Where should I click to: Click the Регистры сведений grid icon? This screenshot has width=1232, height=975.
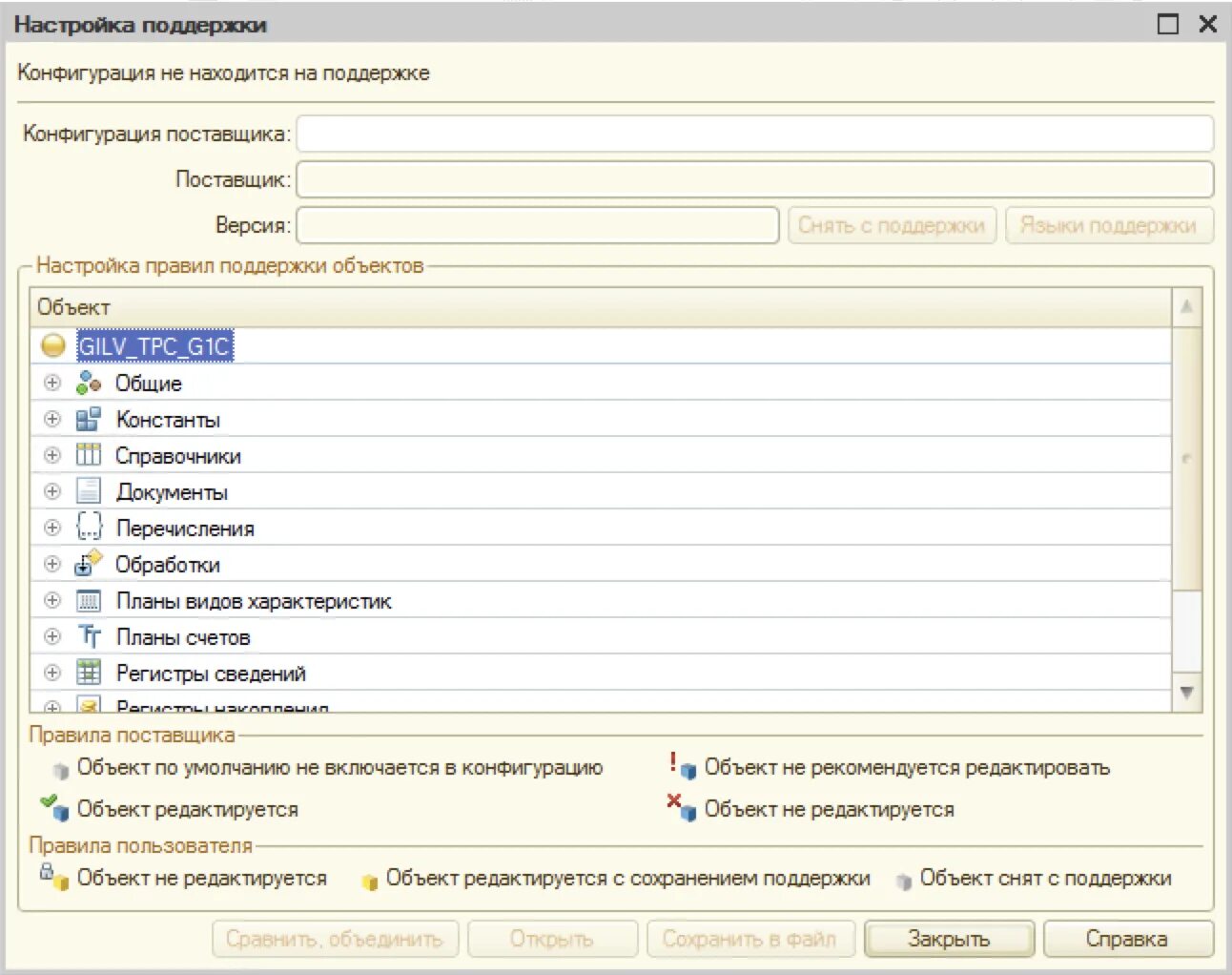(89, 673)
